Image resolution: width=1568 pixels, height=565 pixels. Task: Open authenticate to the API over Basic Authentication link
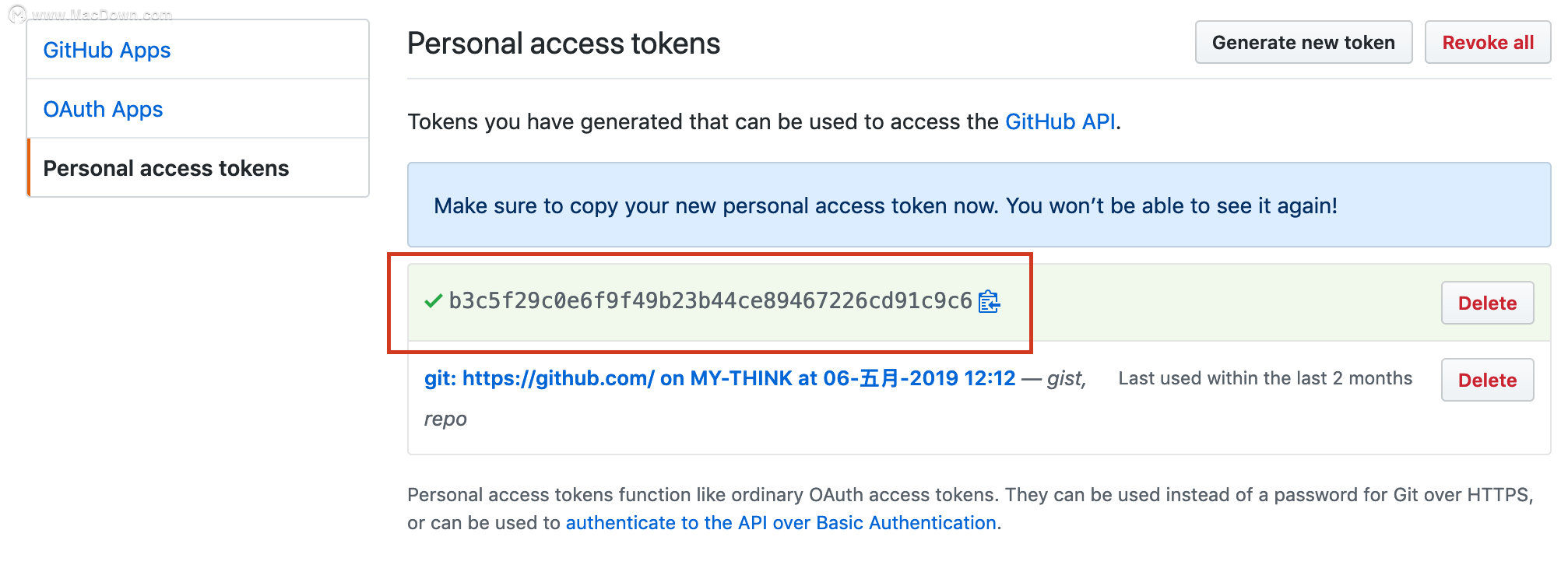tap(781, 523)
